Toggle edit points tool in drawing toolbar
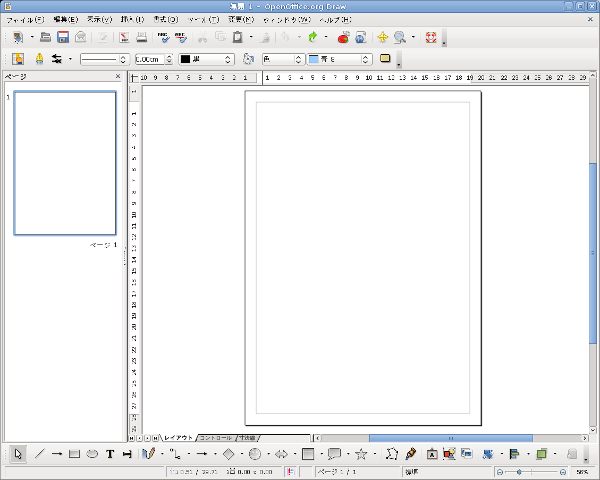 pos(391,454)
